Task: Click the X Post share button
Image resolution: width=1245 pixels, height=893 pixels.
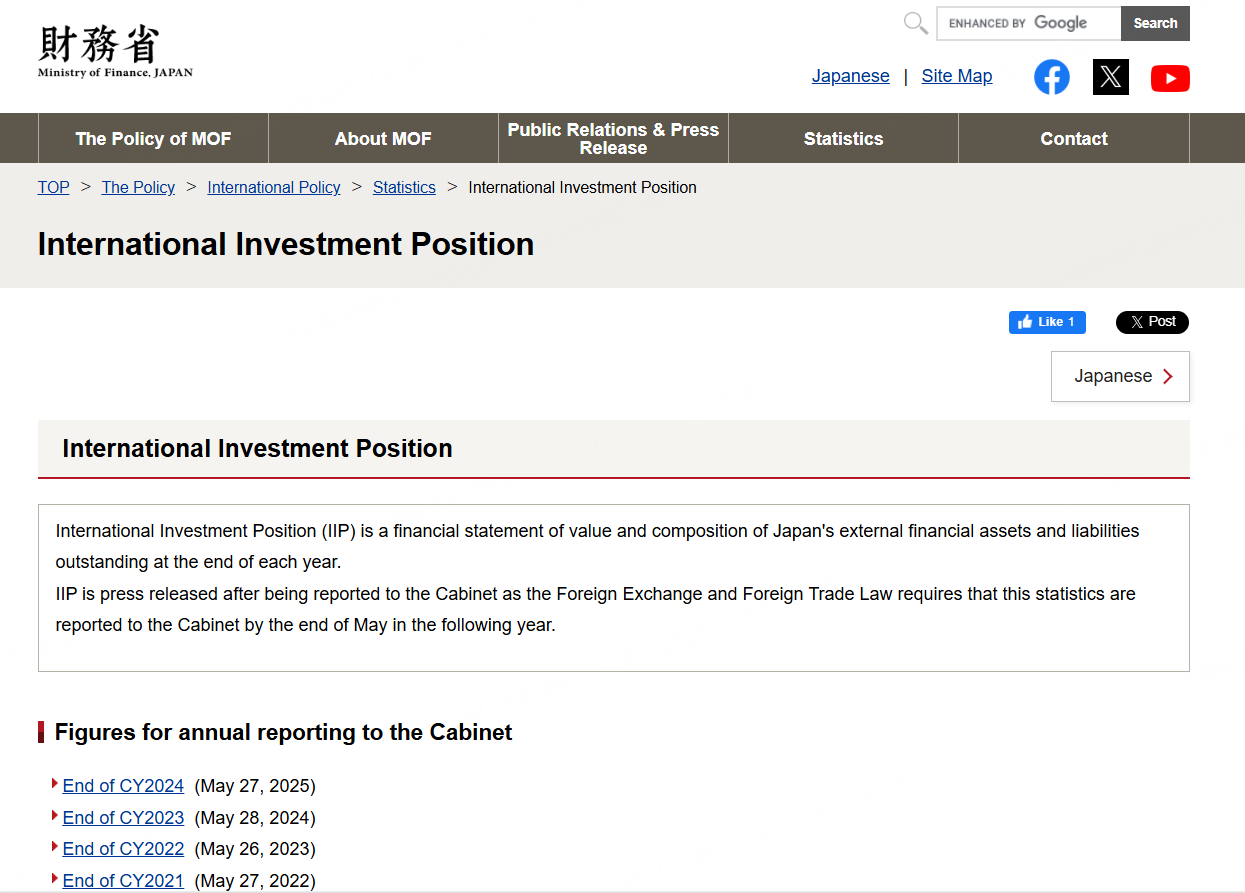Action: coord(1152,322)
